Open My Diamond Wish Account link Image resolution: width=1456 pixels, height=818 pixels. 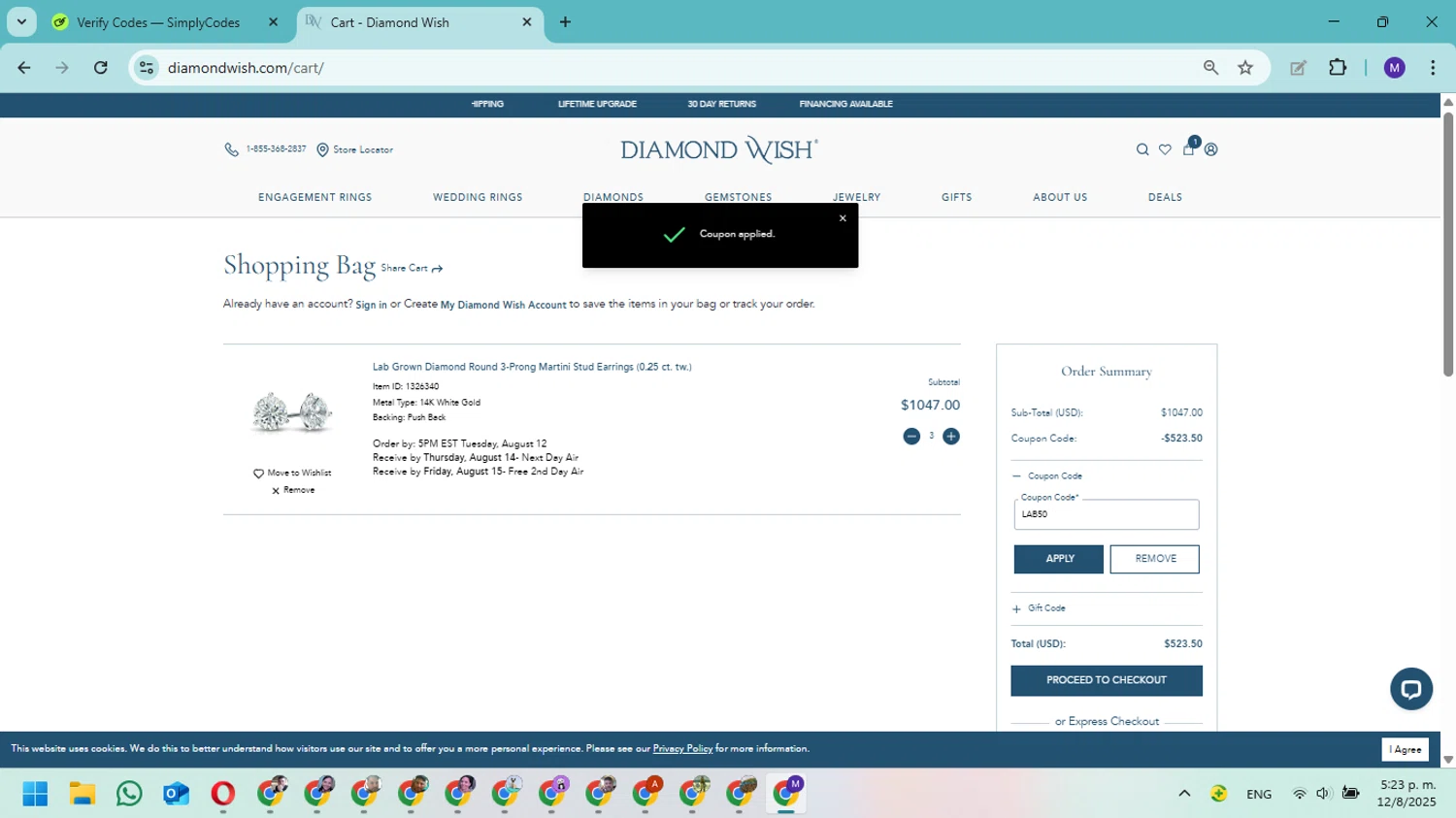tap(503, 305)
